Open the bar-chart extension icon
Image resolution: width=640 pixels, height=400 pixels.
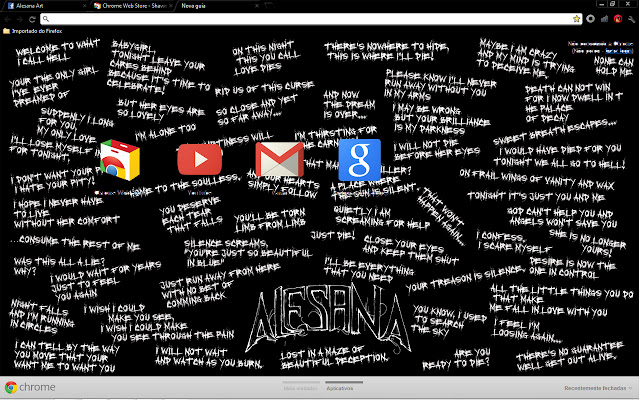[604, 19]
